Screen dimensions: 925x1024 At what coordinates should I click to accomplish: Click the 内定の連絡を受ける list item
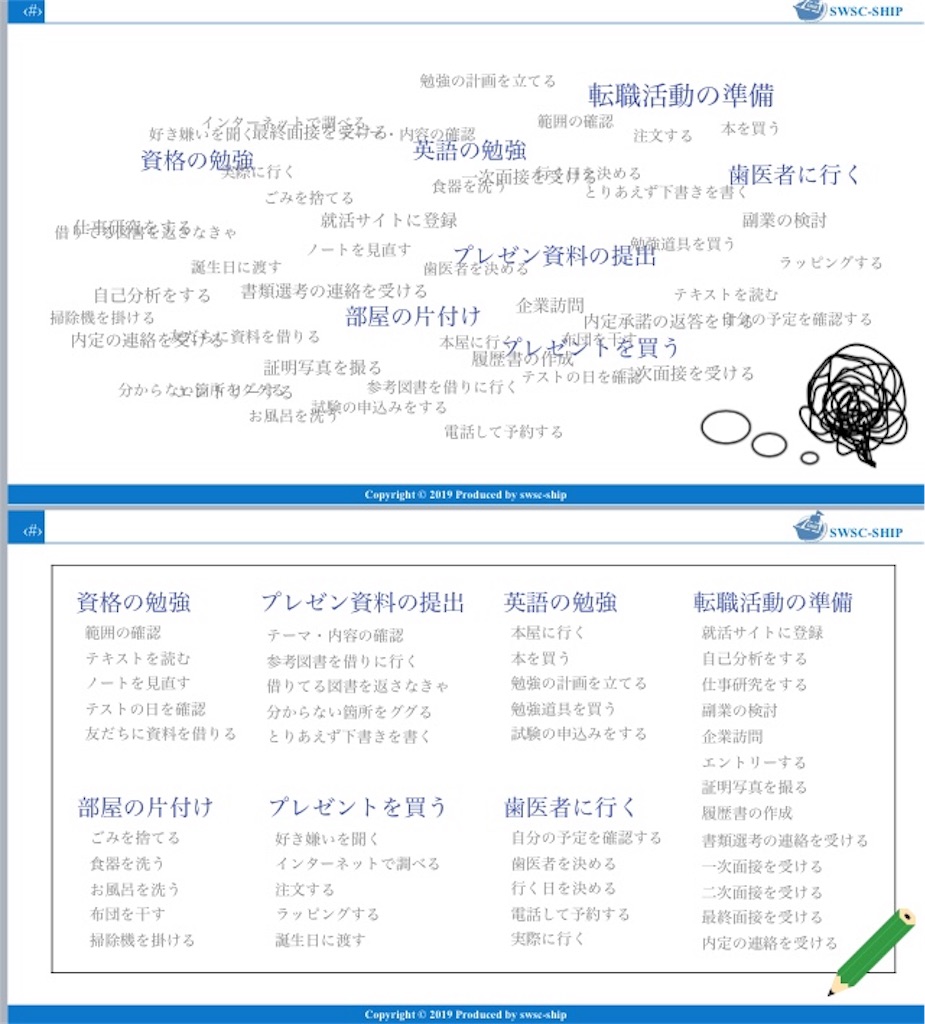tap(772, 941)
